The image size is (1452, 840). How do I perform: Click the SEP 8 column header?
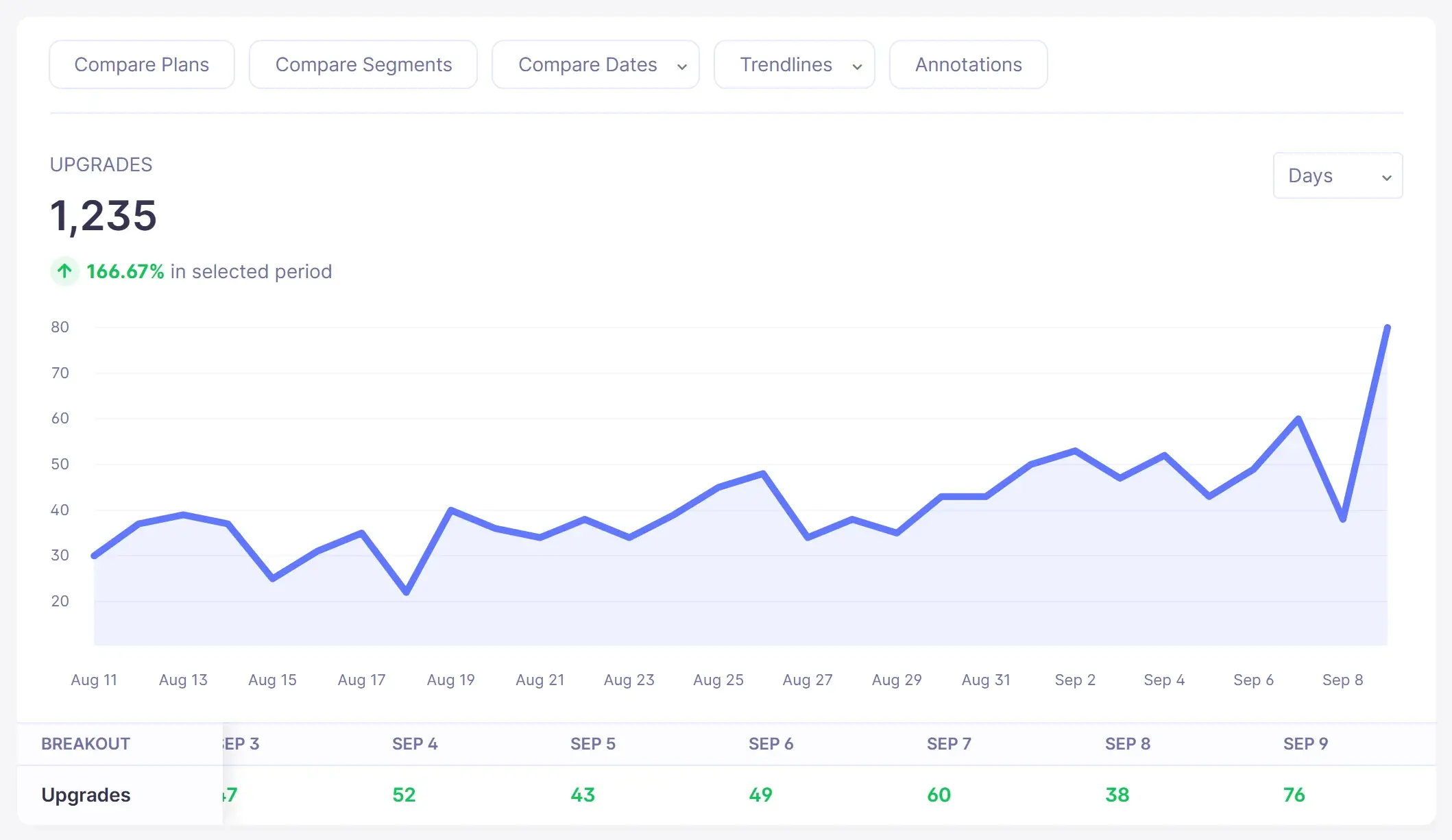coord(1128,744)
